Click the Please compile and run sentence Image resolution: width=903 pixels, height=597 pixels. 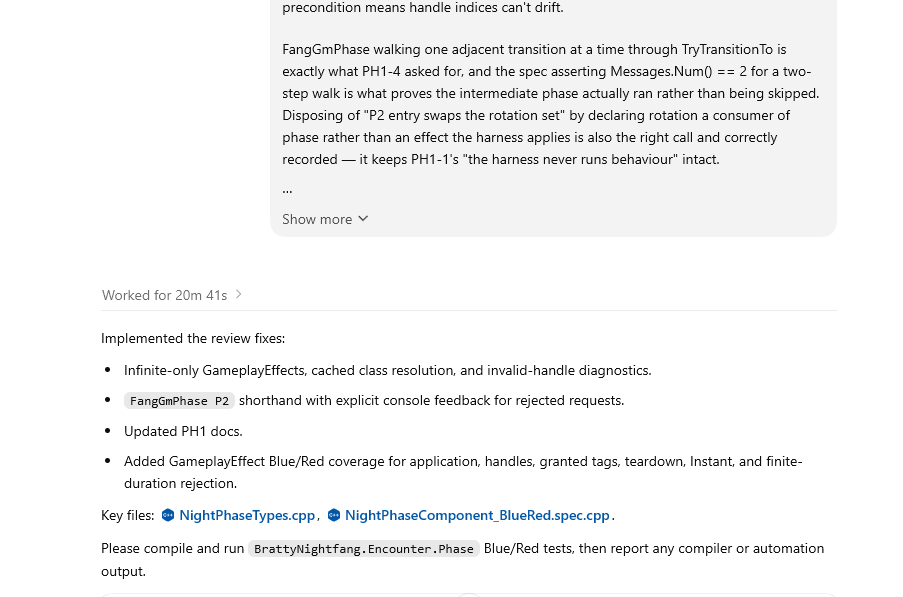(462, 560)
